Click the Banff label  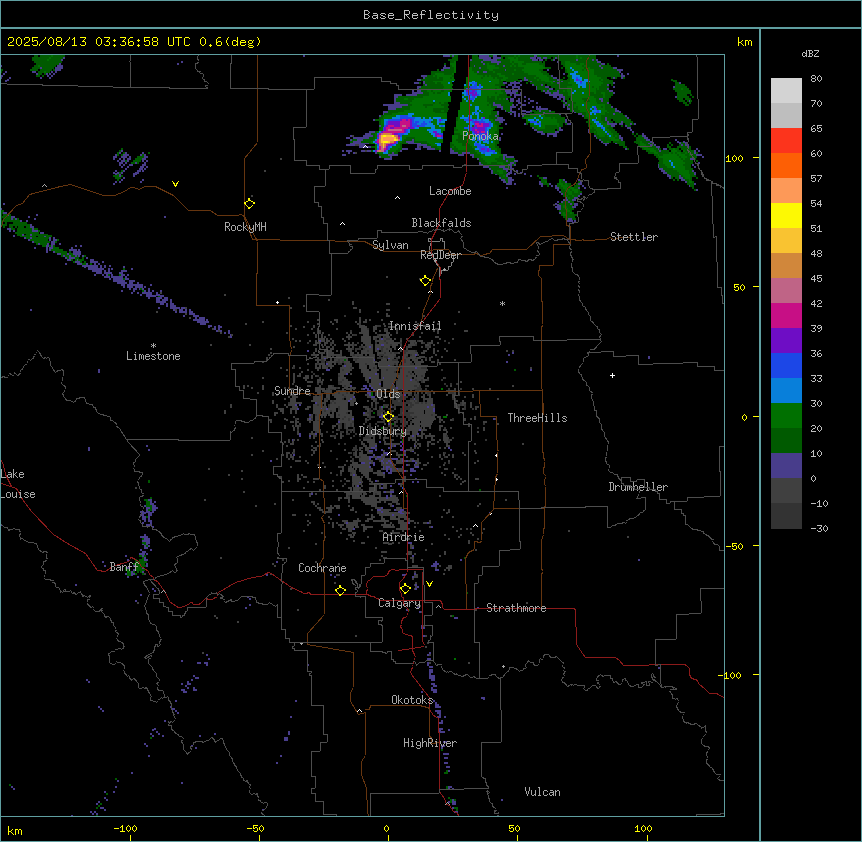[x=124, y=567]
